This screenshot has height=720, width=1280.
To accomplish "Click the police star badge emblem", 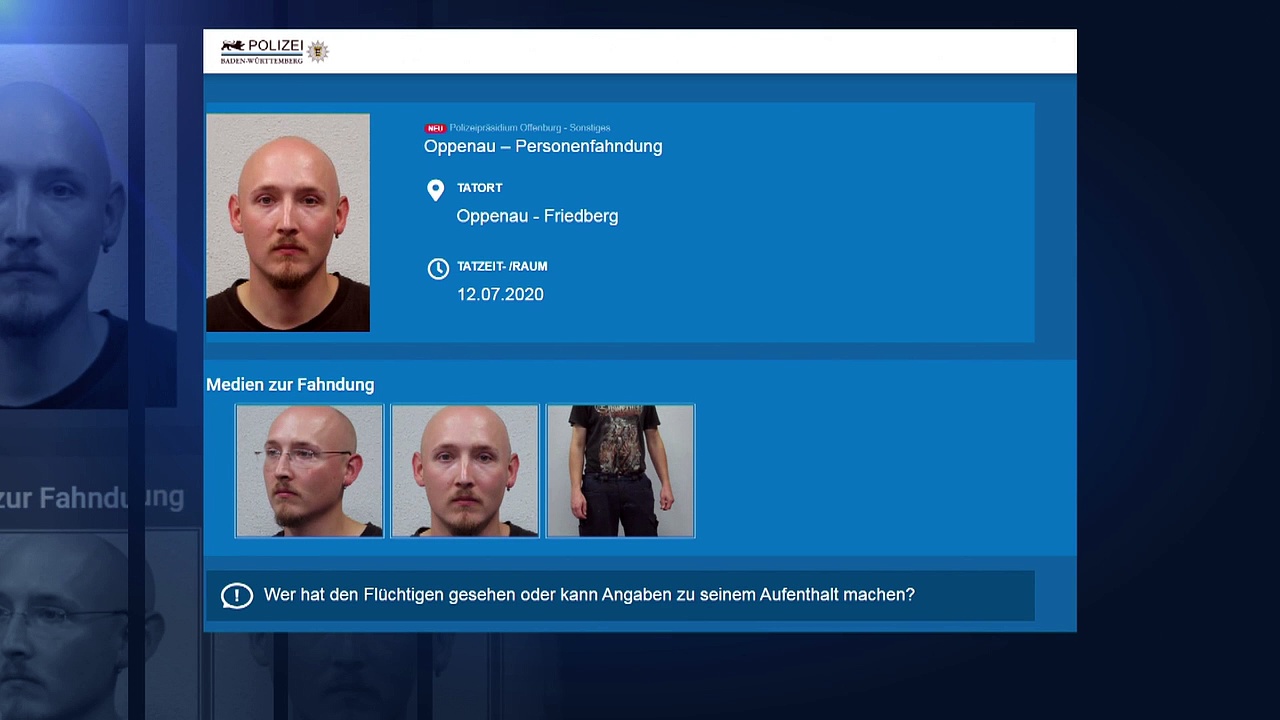I will [x=318, y=52].
